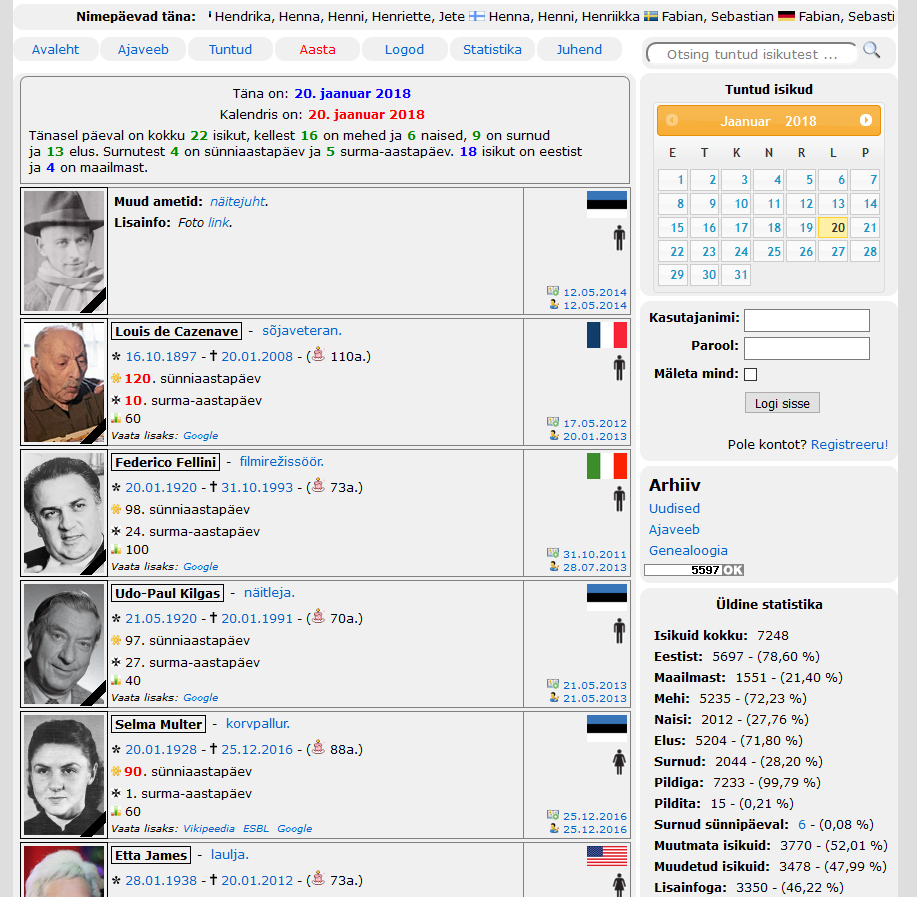Click female gender icon in Selma Multer entry
This screenshot has width=917, height=897.
(x=619, y=762)
